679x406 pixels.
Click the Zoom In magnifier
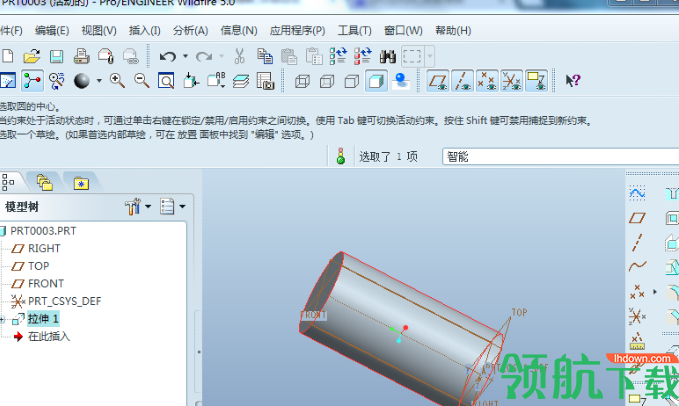pyautogui.click(x=117, y=81)
